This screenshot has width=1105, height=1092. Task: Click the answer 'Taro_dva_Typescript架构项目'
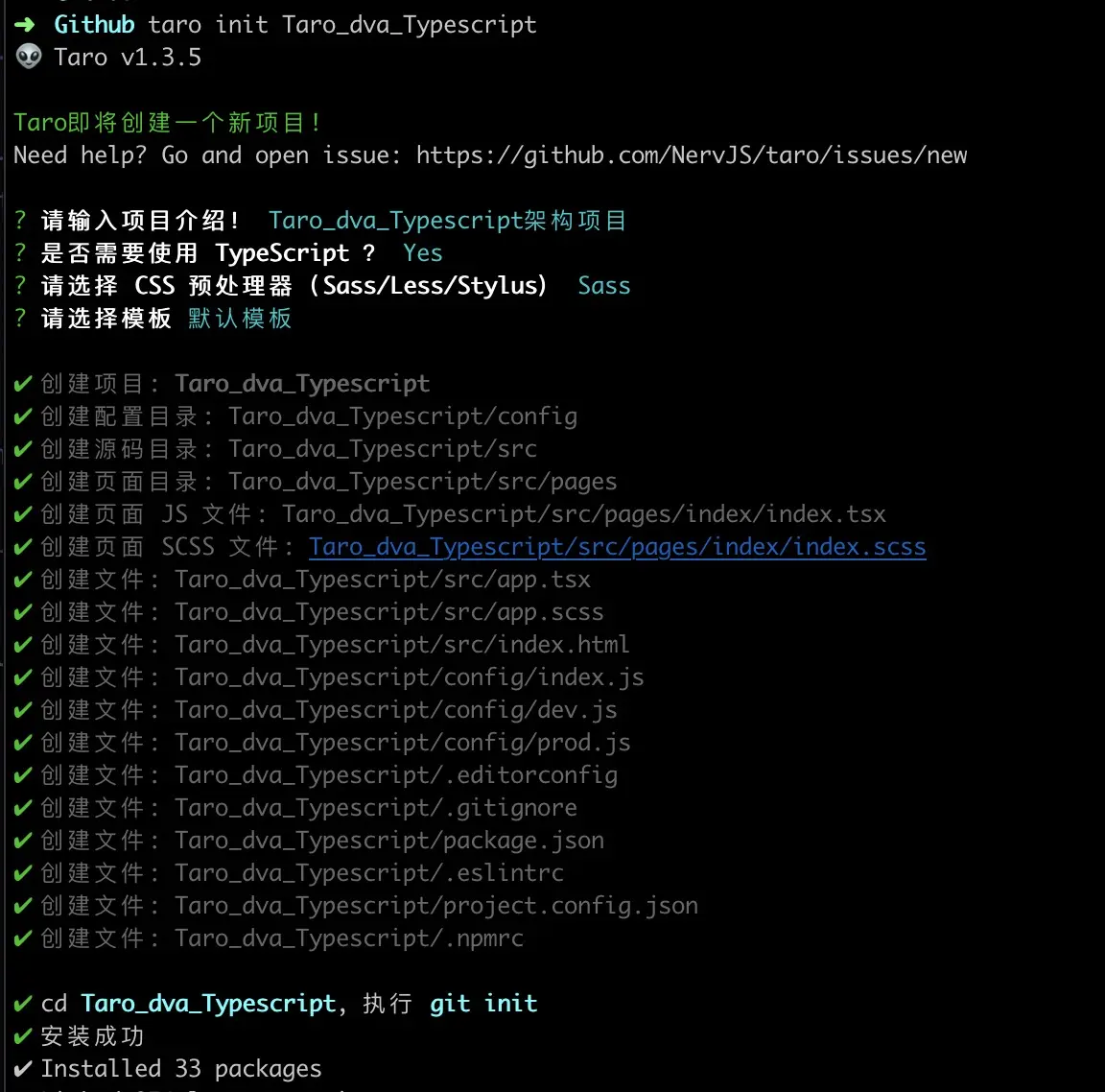coord(447,221)
